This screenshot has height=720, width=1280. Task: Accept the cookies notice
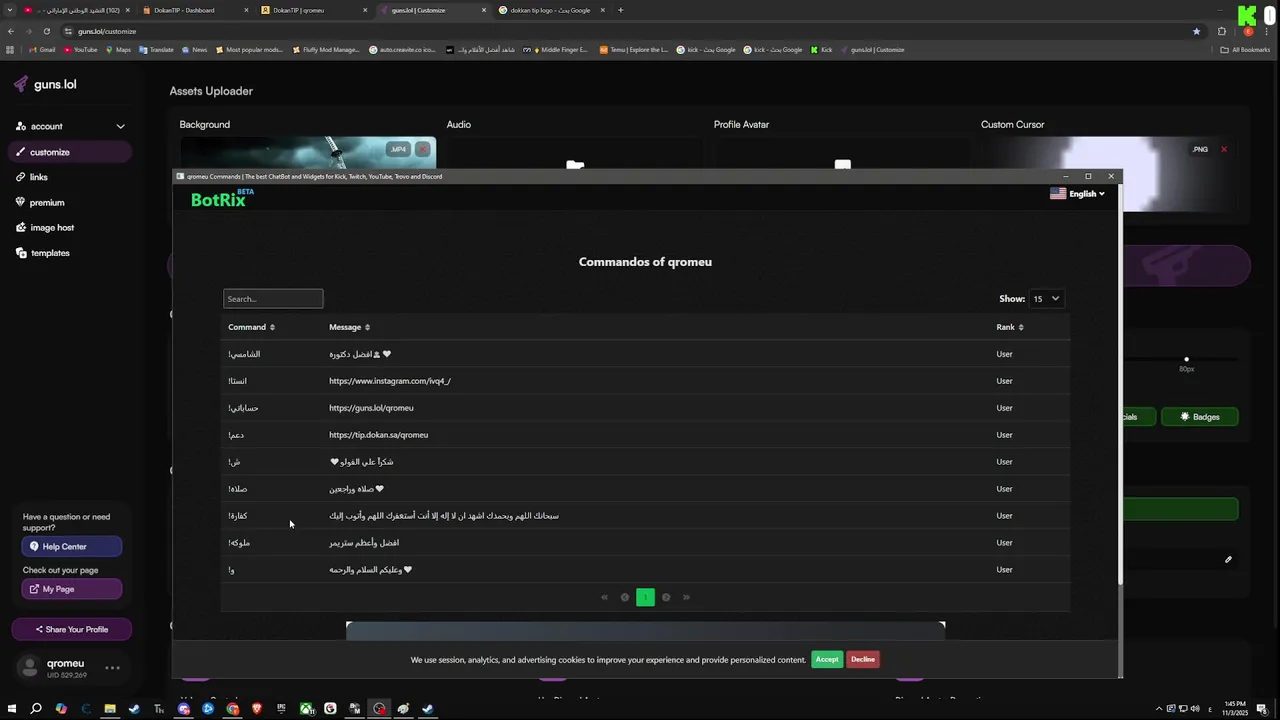pyautogui.click(x=826, y=659)
